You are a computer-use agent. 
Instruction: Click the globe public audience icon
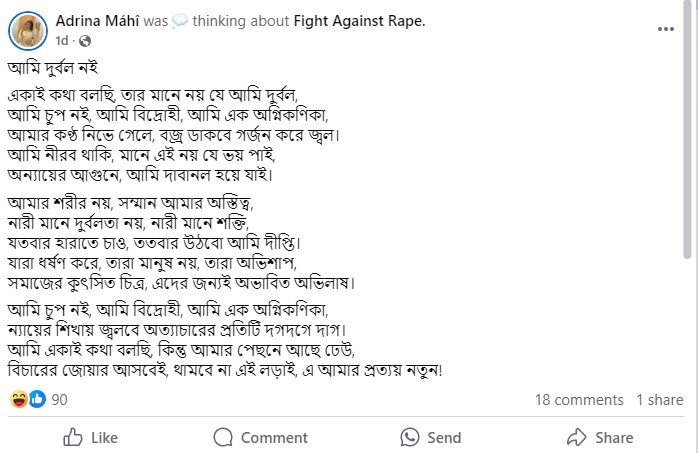coord(84,41)
